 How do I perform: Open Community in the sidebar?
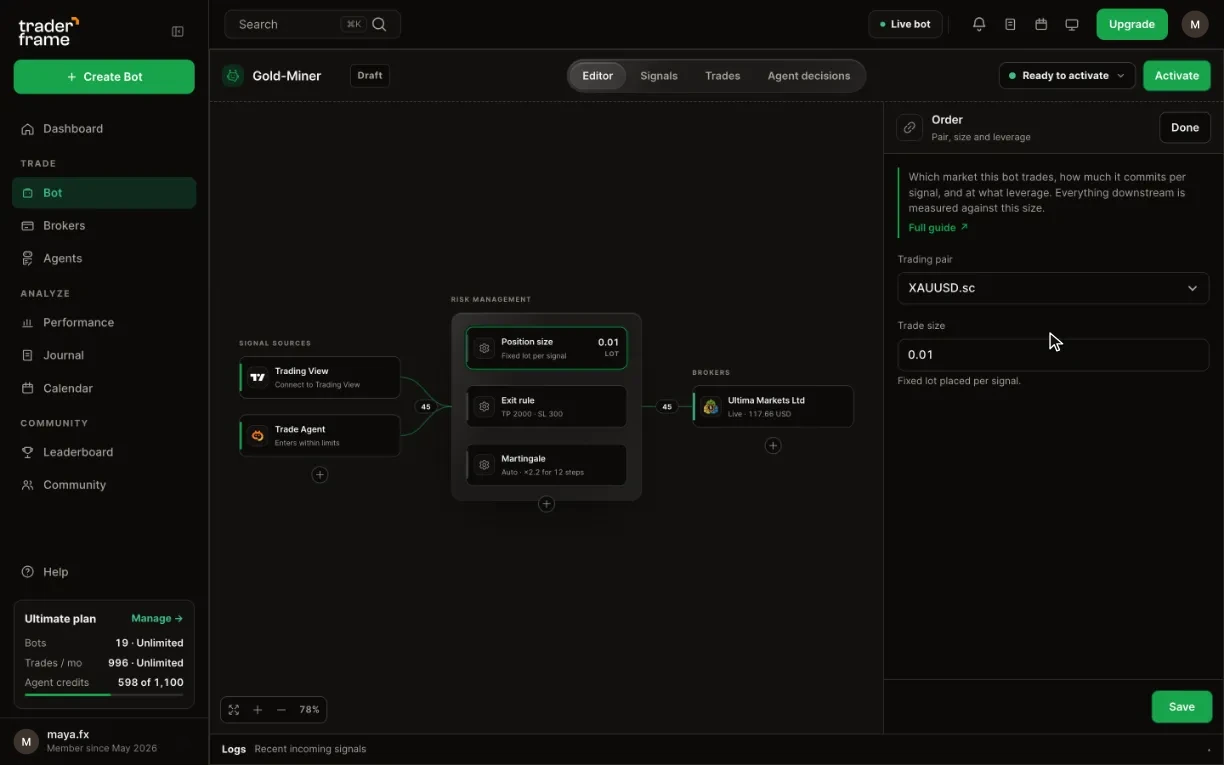click(x=104, y=485)
